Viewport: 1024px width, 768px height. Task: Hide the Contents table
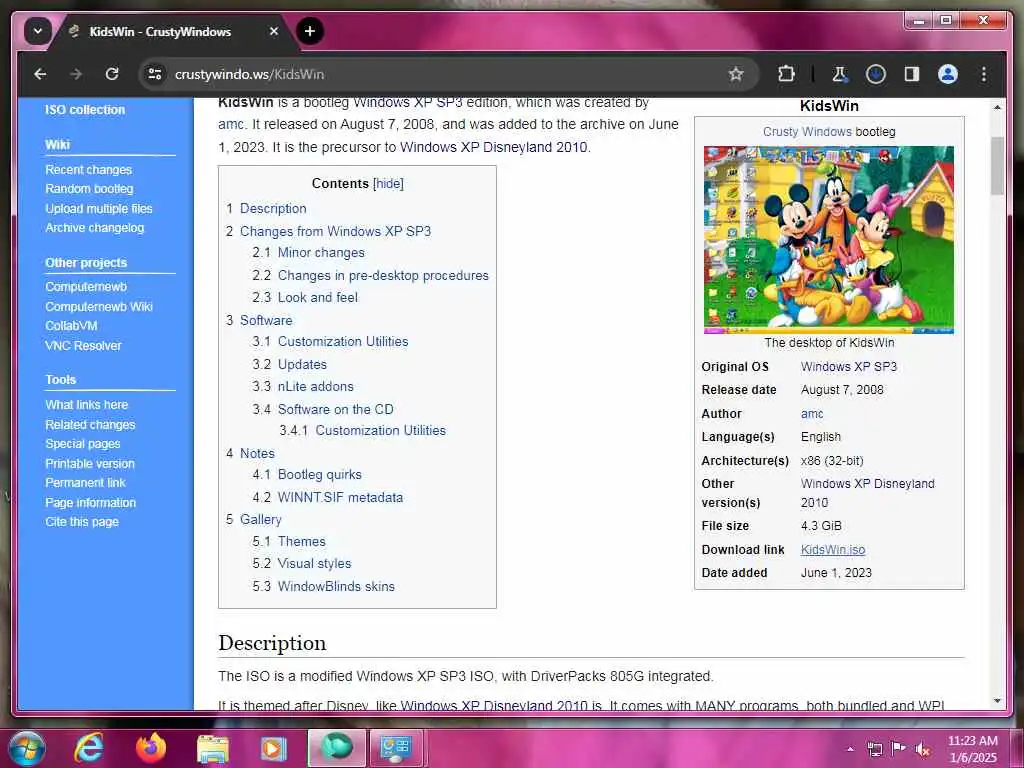[x=389, y=184]
